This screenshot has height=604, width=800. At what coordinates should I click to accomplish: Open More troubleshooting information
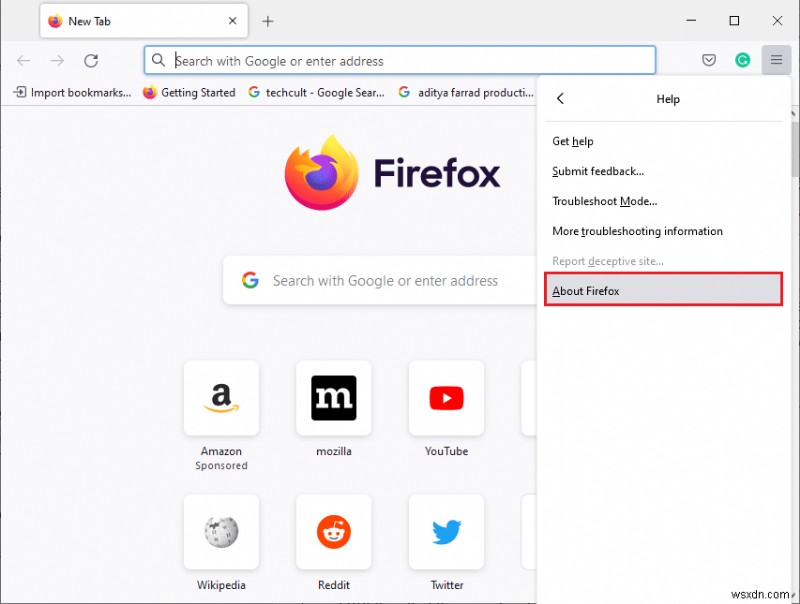663,231
